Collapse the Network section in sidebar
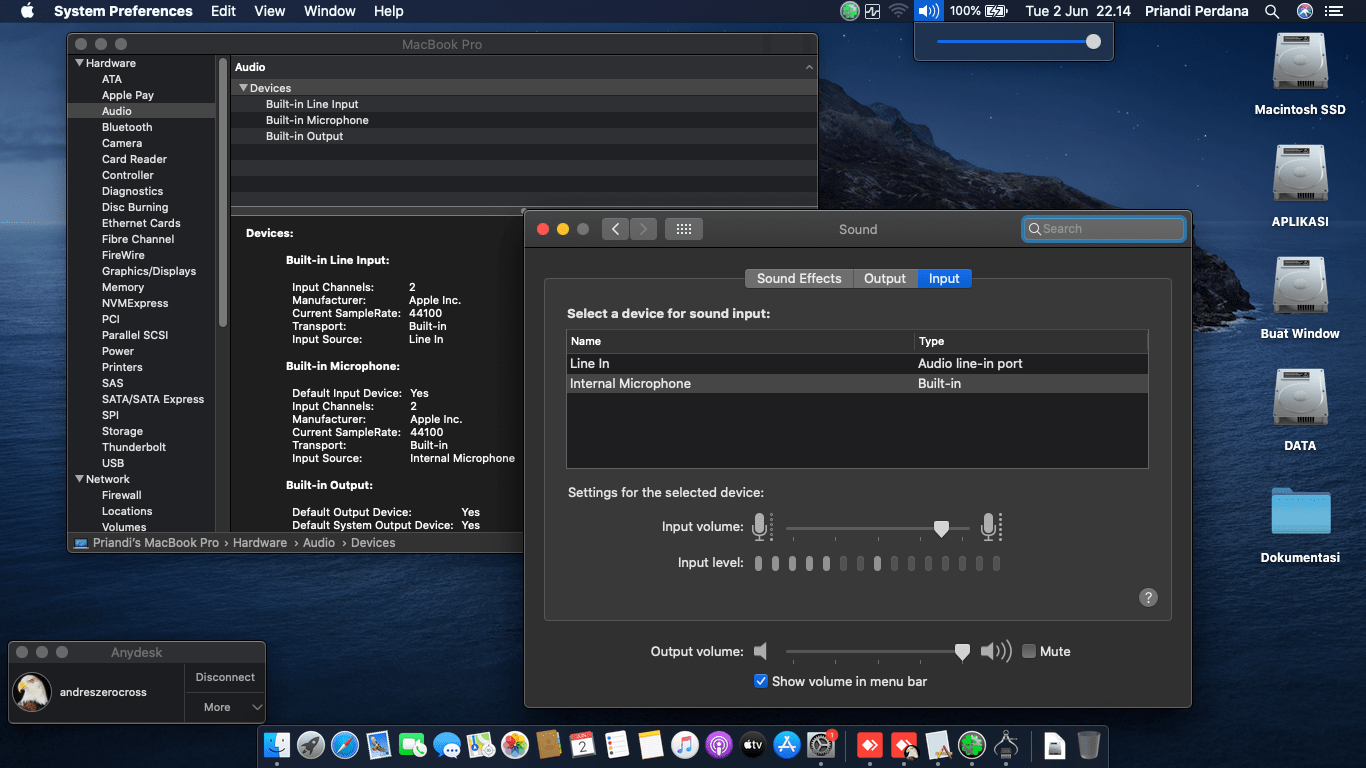Viewport: 1366px width, 768px height. [80, 479]
